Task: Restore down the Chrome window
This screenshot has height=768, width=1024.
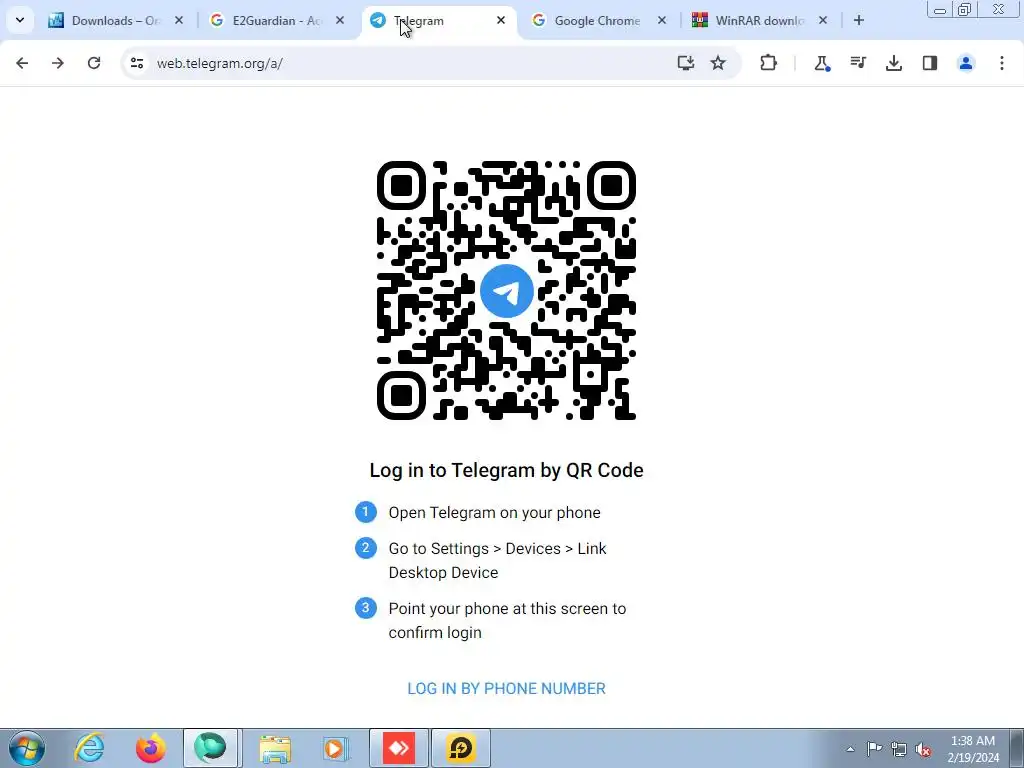Action: pos(964,9)
